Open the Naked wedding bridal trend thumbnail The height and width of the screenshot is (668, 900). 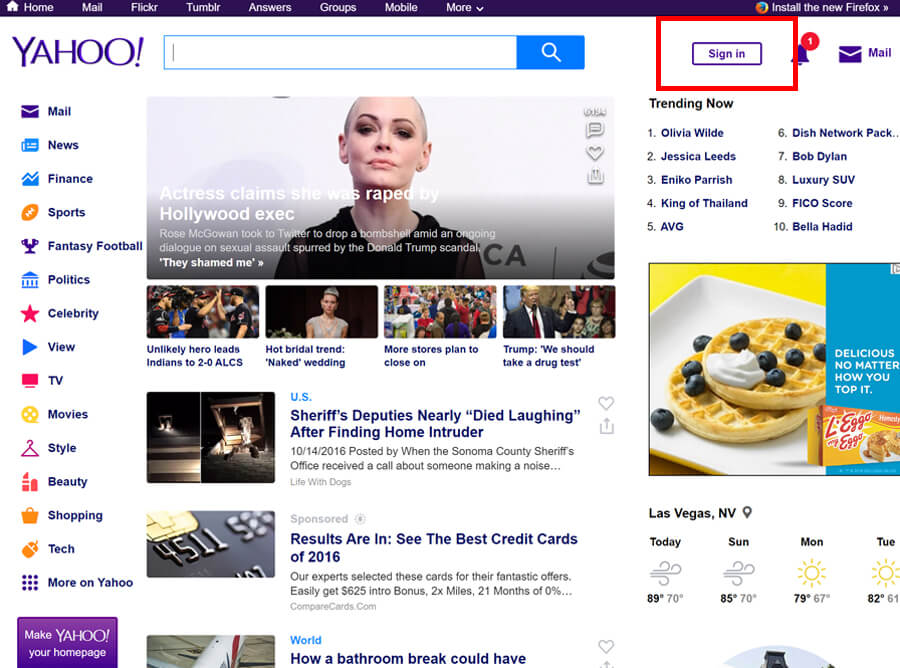click(x=321, y=312)
